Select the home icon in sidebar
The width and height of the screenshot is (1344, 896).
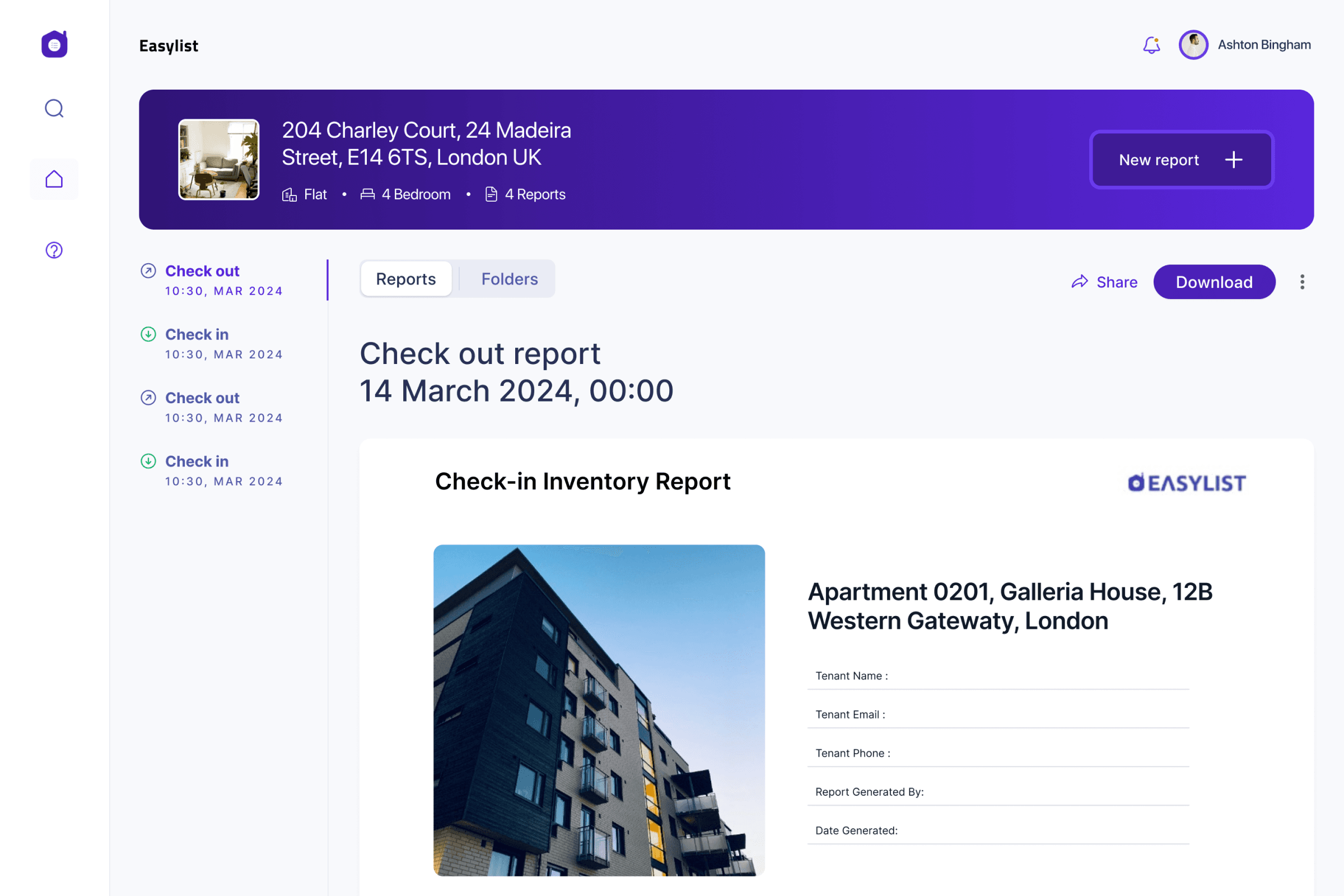[54, 179]
